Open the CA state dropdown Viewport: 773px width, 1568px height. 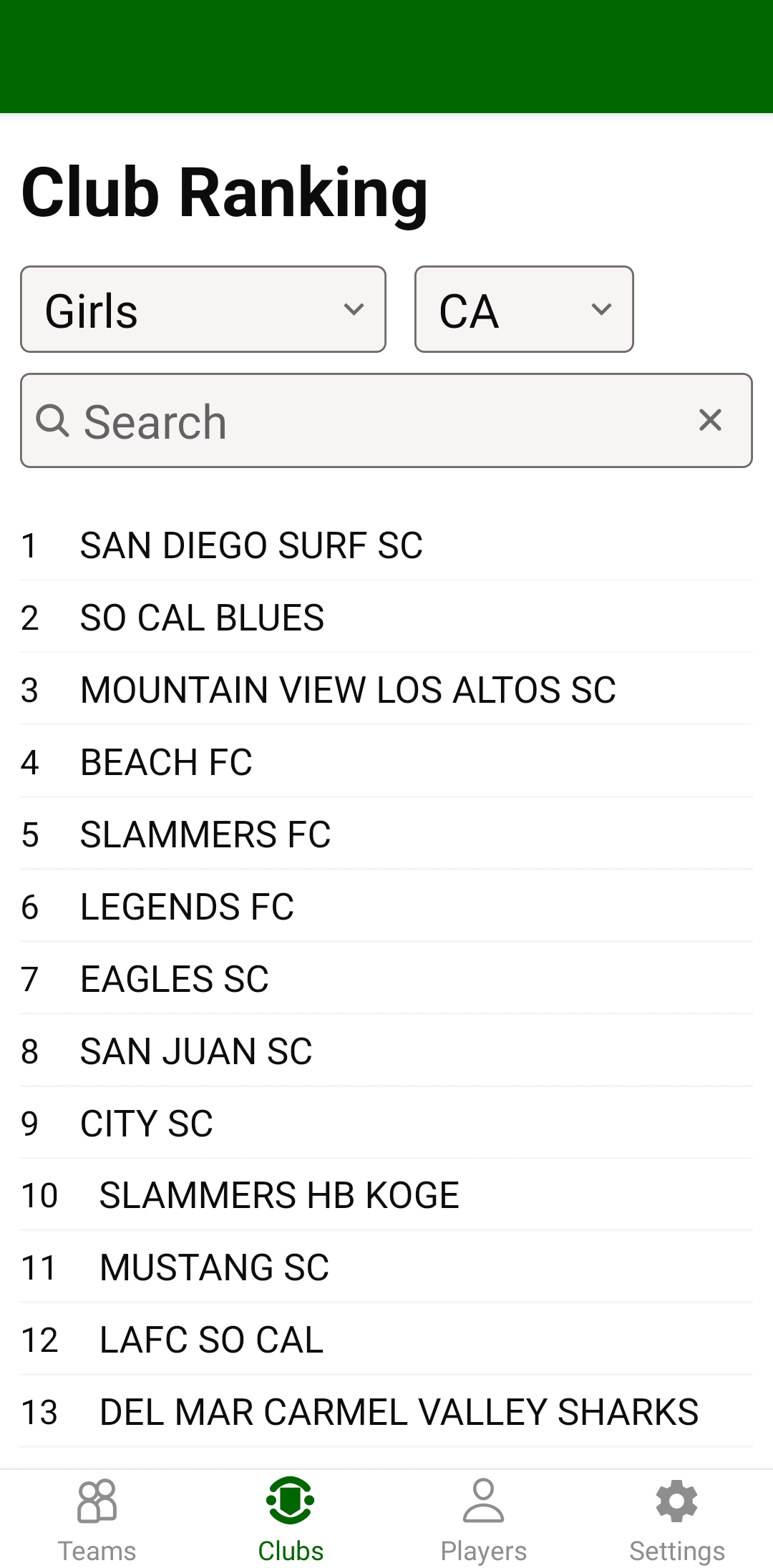tap(524, 310)
